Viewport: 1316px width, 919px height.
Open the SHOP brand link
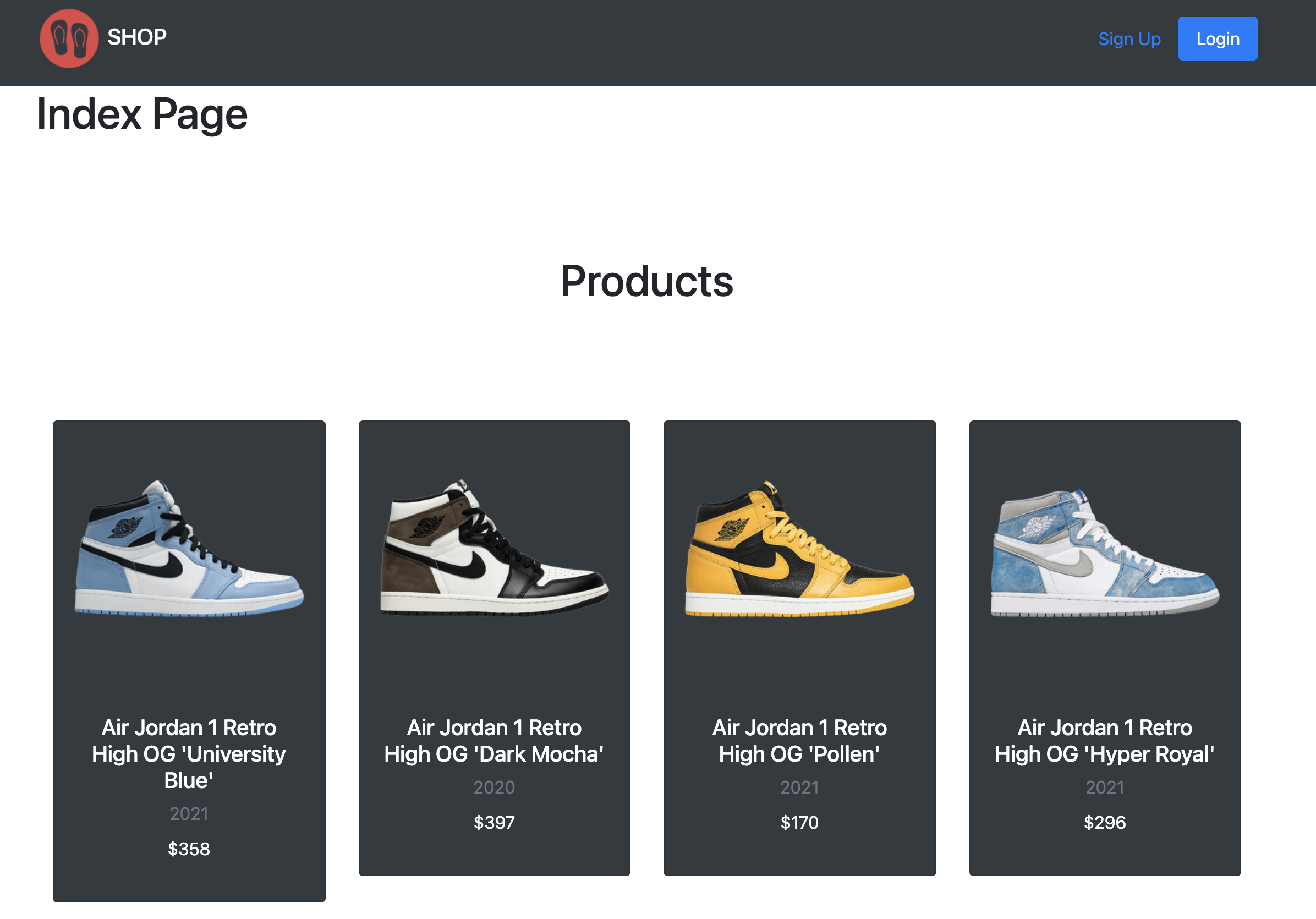coord(137,37)
